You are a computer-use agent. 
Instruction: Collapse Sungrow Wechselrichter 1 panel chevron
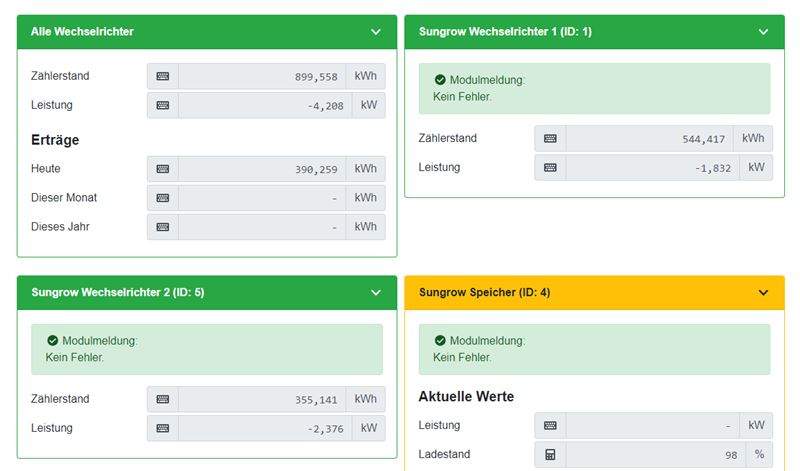[x=763, y=32]
